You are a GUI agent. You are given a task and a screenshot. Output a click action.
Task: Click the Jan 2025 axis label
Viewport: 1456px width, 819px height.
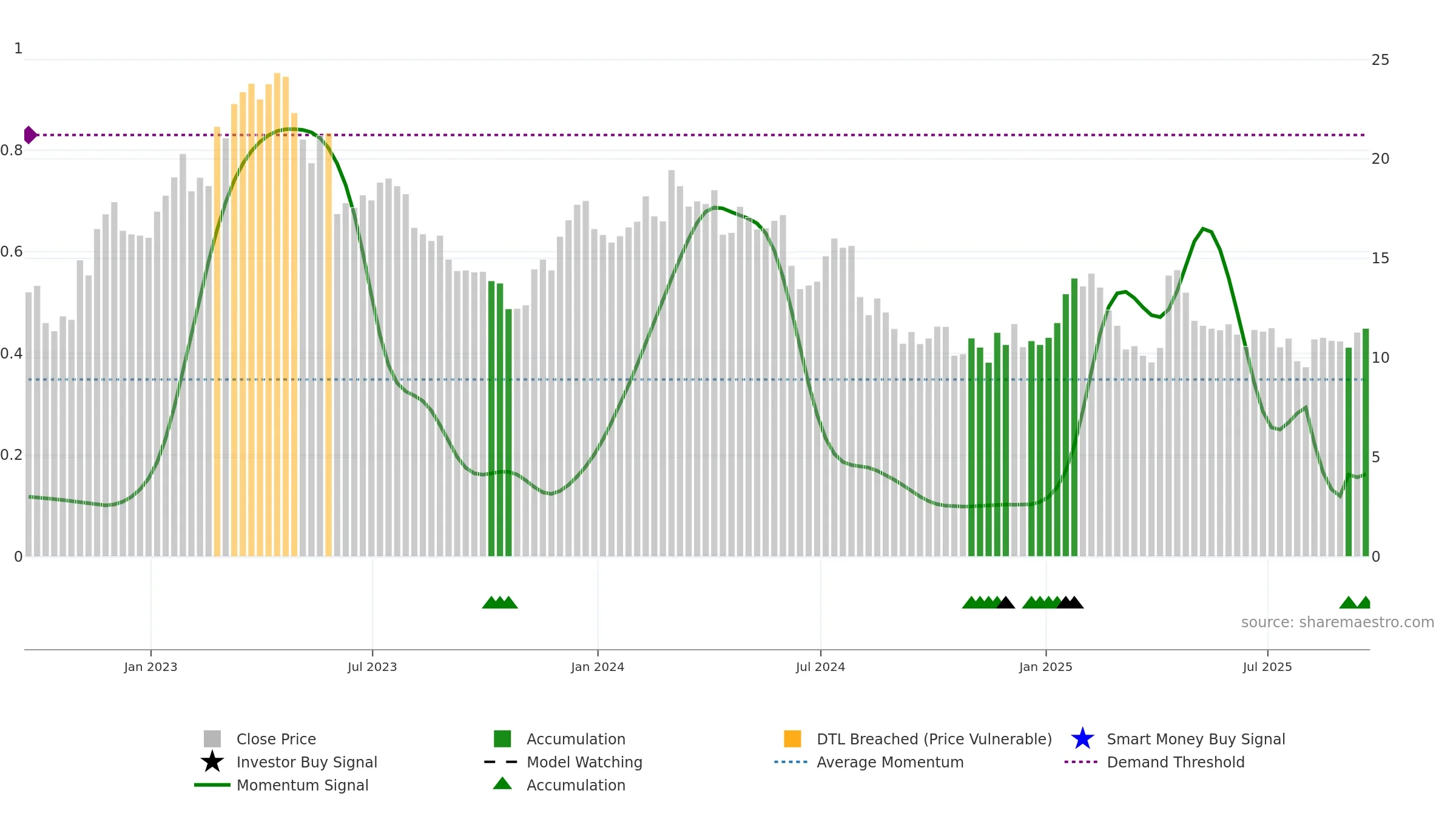(x=1046, y=667)
